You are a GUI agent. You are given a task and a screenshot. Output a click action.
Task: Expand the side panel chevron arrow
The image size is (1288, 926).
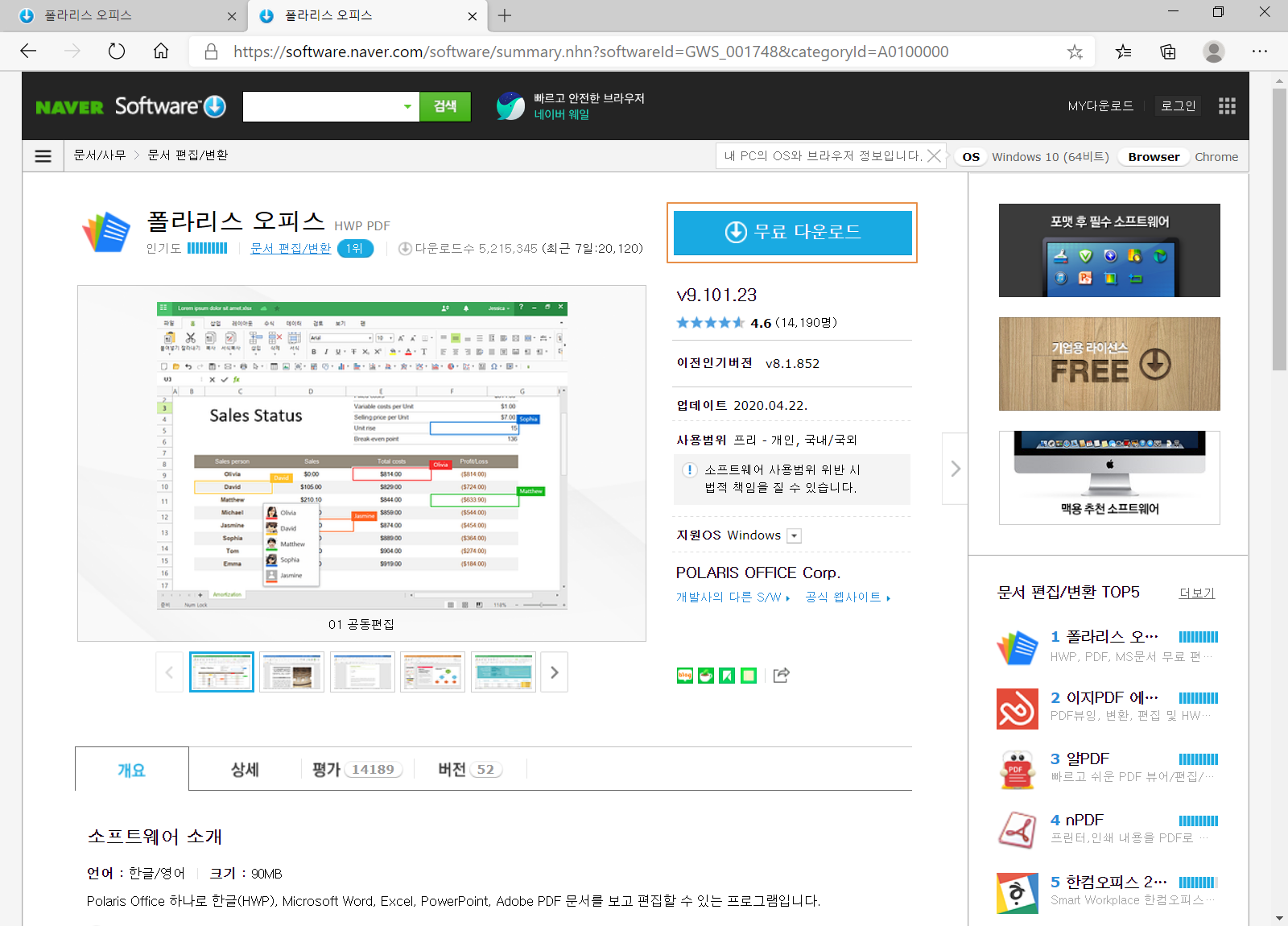pos(955,469)
